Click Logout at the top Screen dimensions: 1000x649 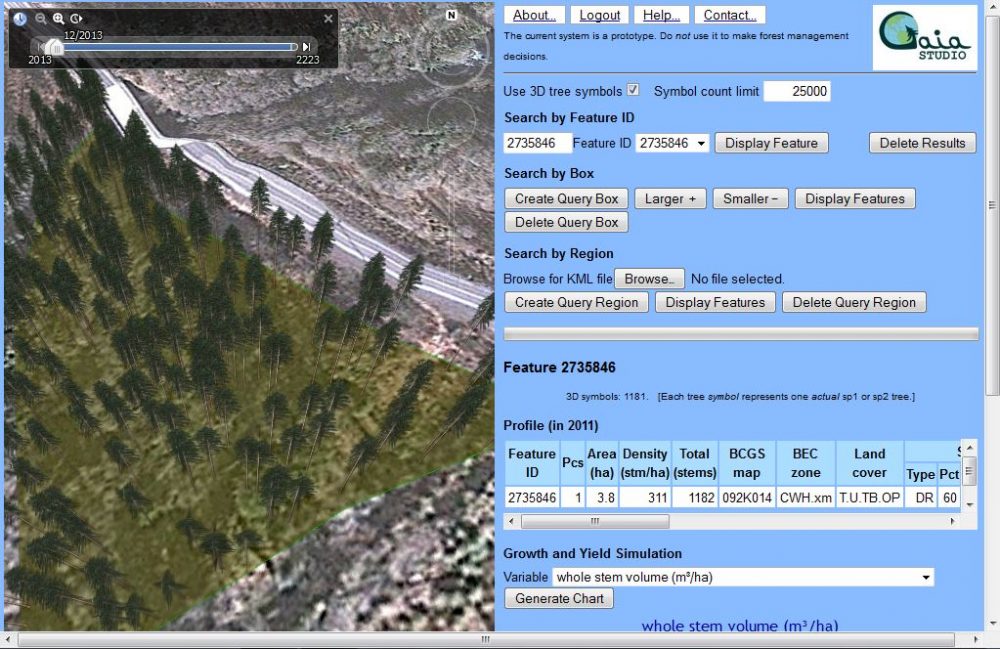tap(600, 15)
